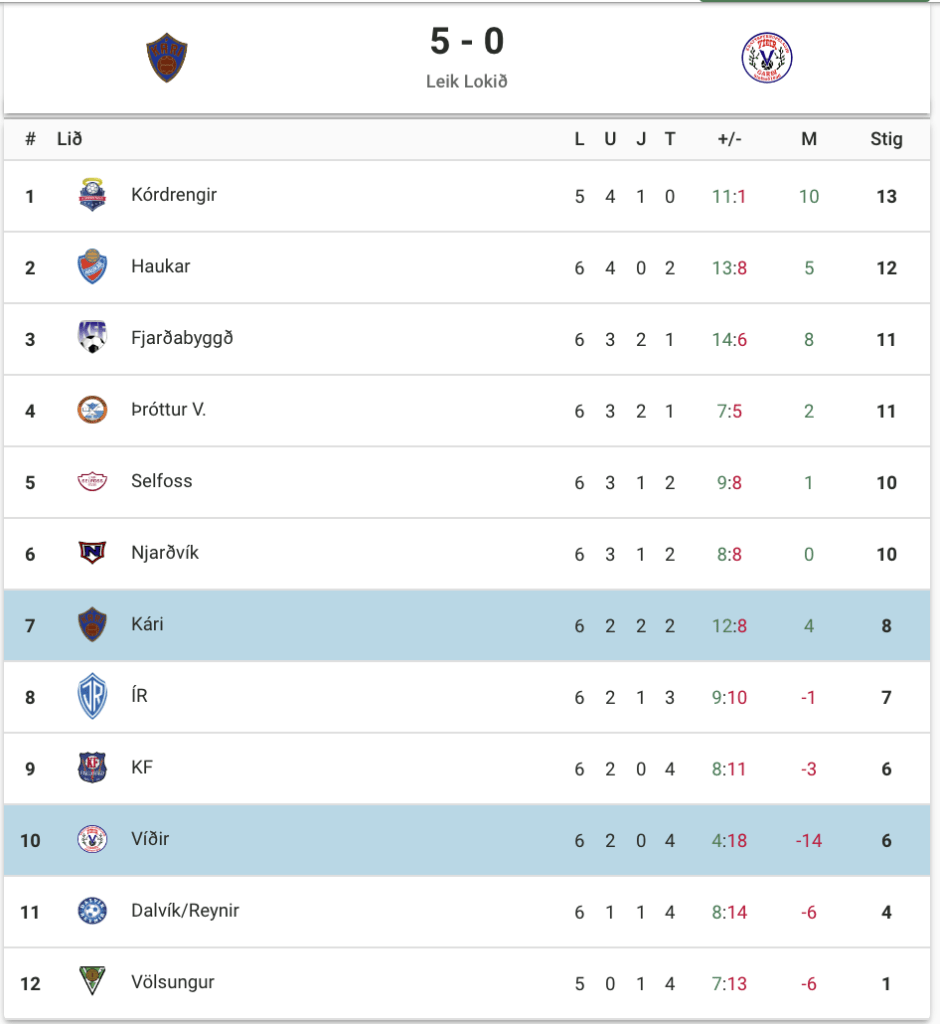Screen dimensions: 940x1024
Task: Click the KF team badge
Action: point(92,767)
